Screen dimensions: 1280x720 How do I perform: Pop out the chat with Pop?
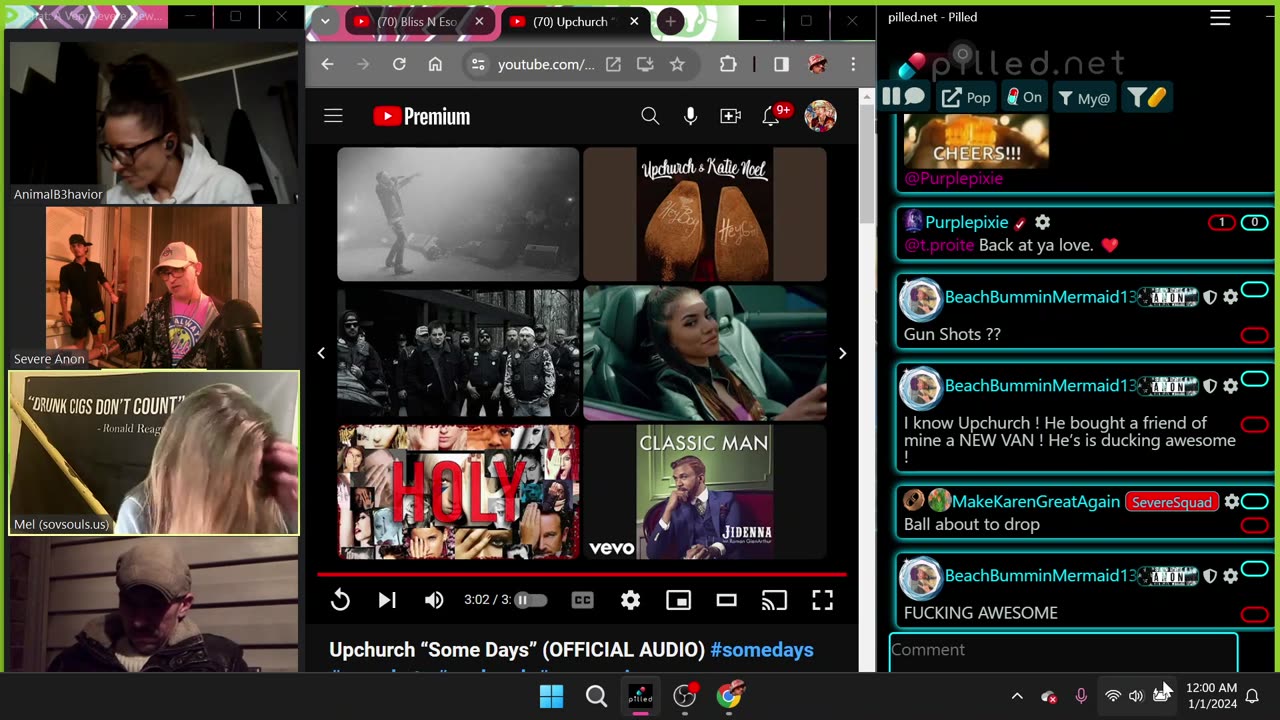pyautogui.click(x=966, y=97)
